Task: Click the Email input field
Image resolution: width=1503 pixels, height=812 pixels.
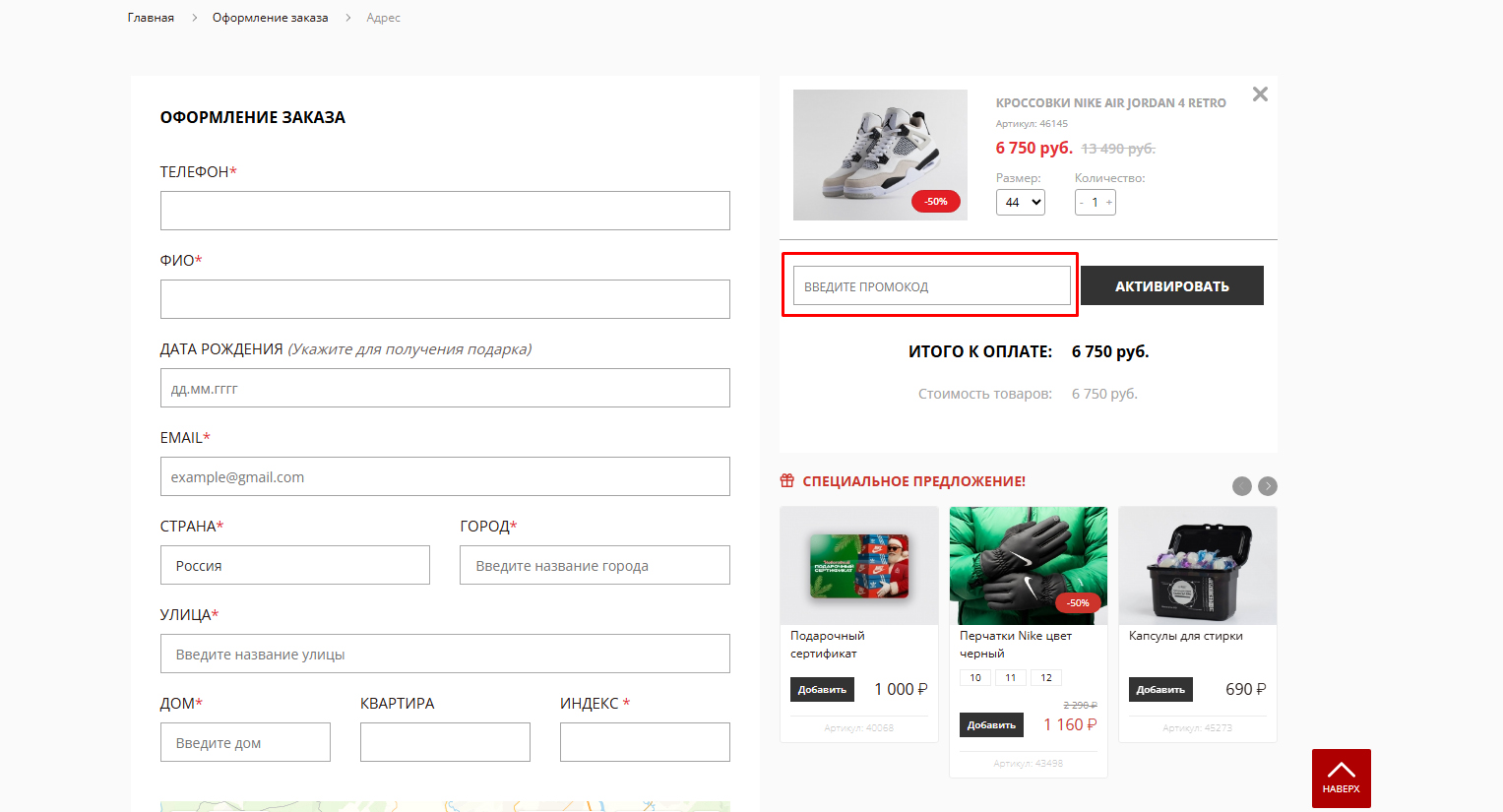Action: pos(445,476)
